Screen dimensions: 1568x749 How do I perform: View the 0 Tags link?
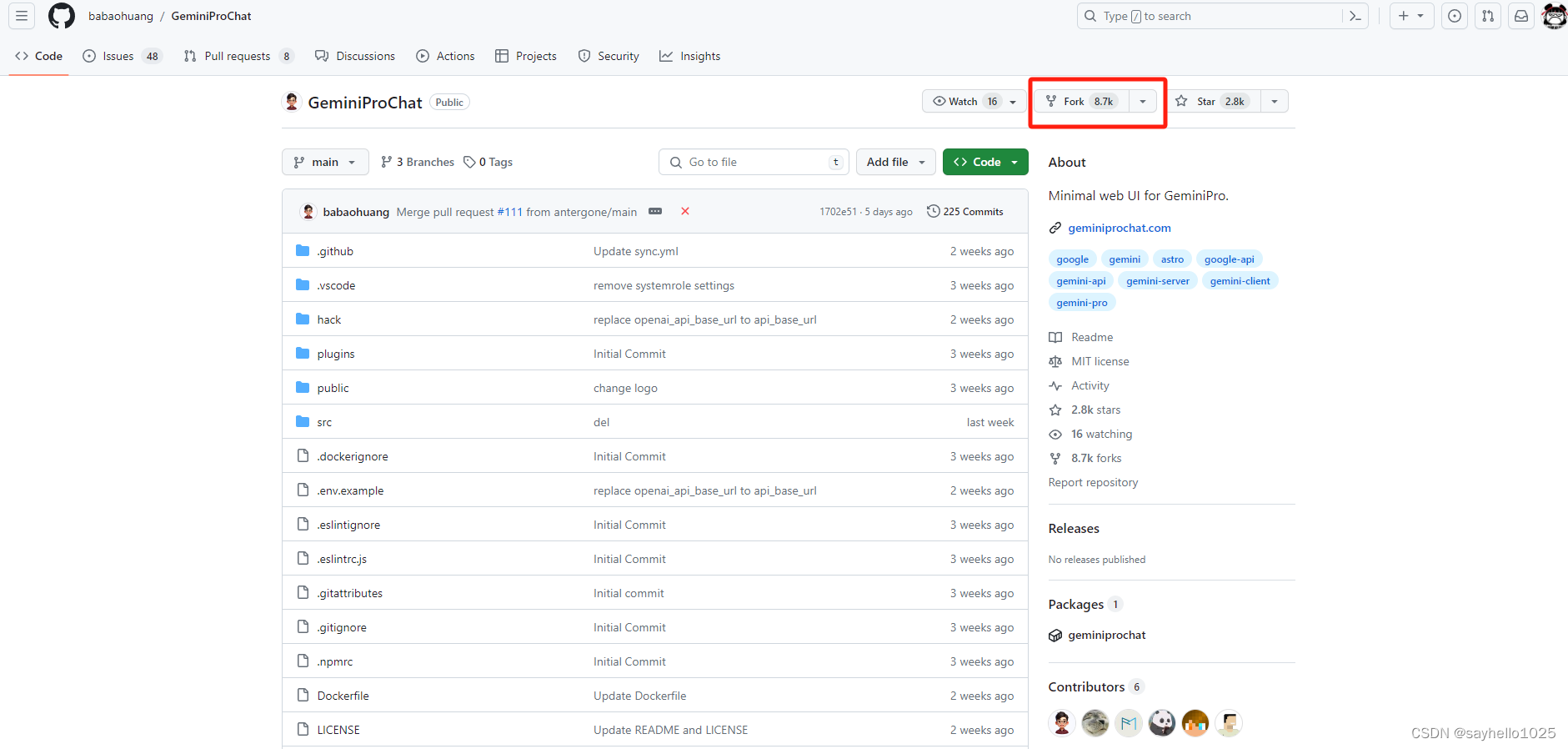click(488, 162)
